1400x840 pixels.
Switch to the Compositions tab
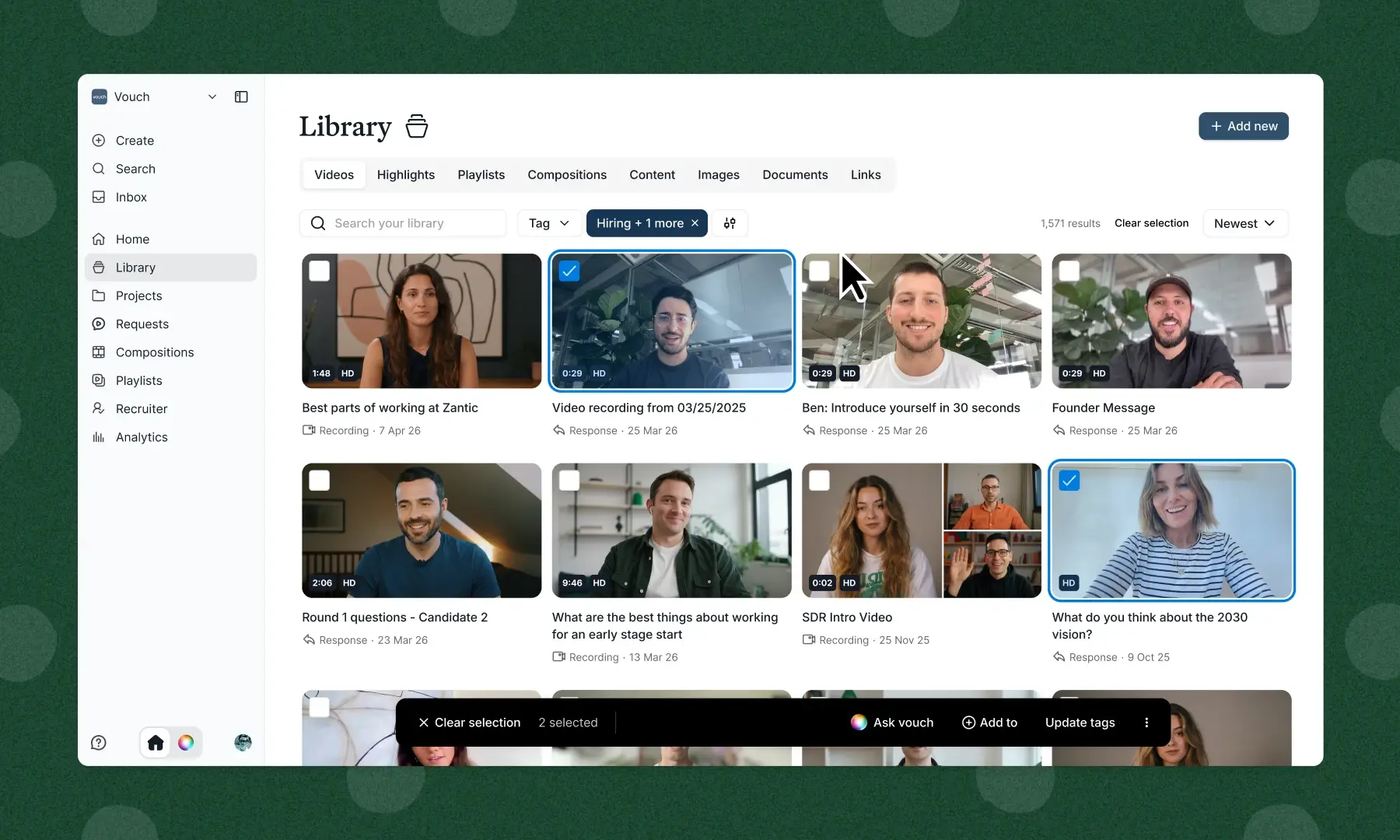pyautogui.click(x=567, y=175)
